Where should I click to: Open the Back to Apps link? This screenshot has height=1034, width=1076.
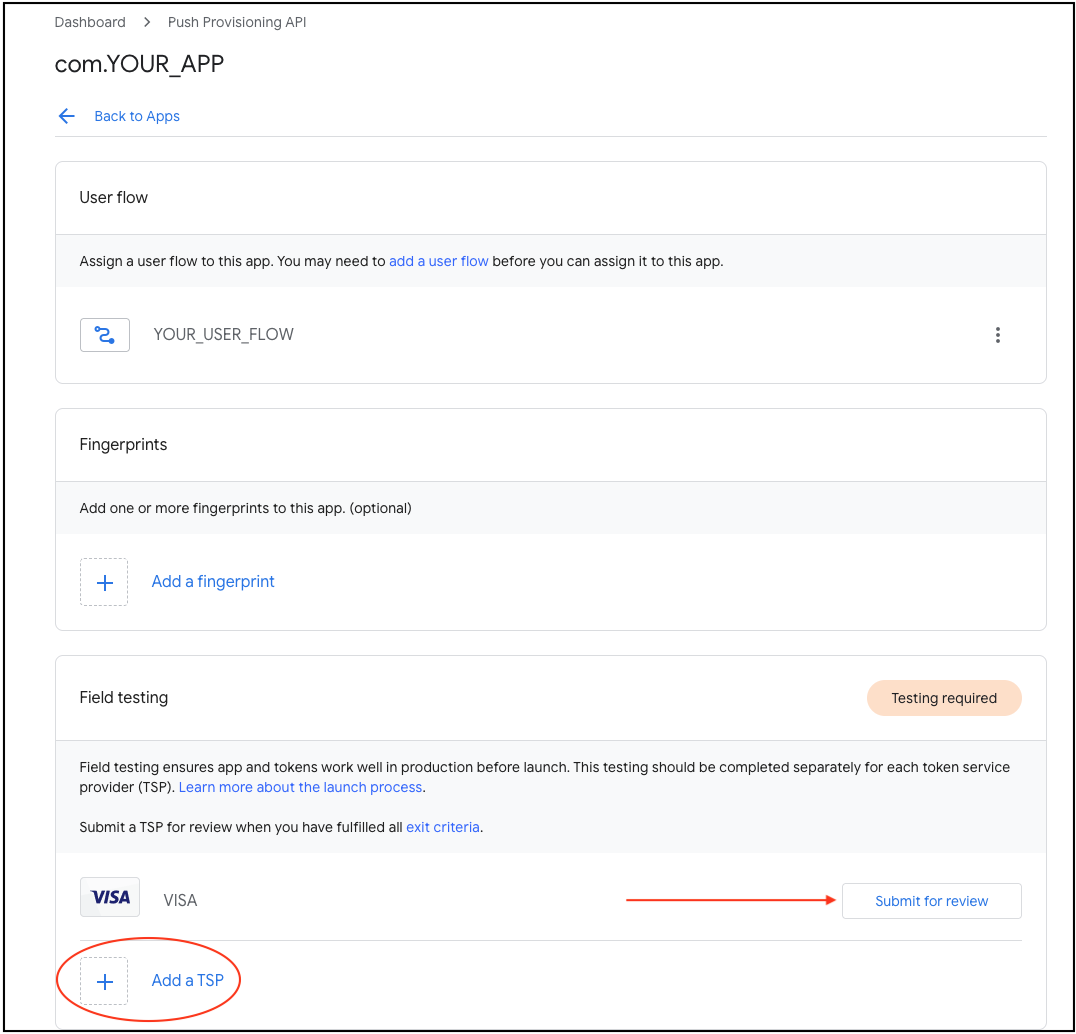click(x=137, y=116)
